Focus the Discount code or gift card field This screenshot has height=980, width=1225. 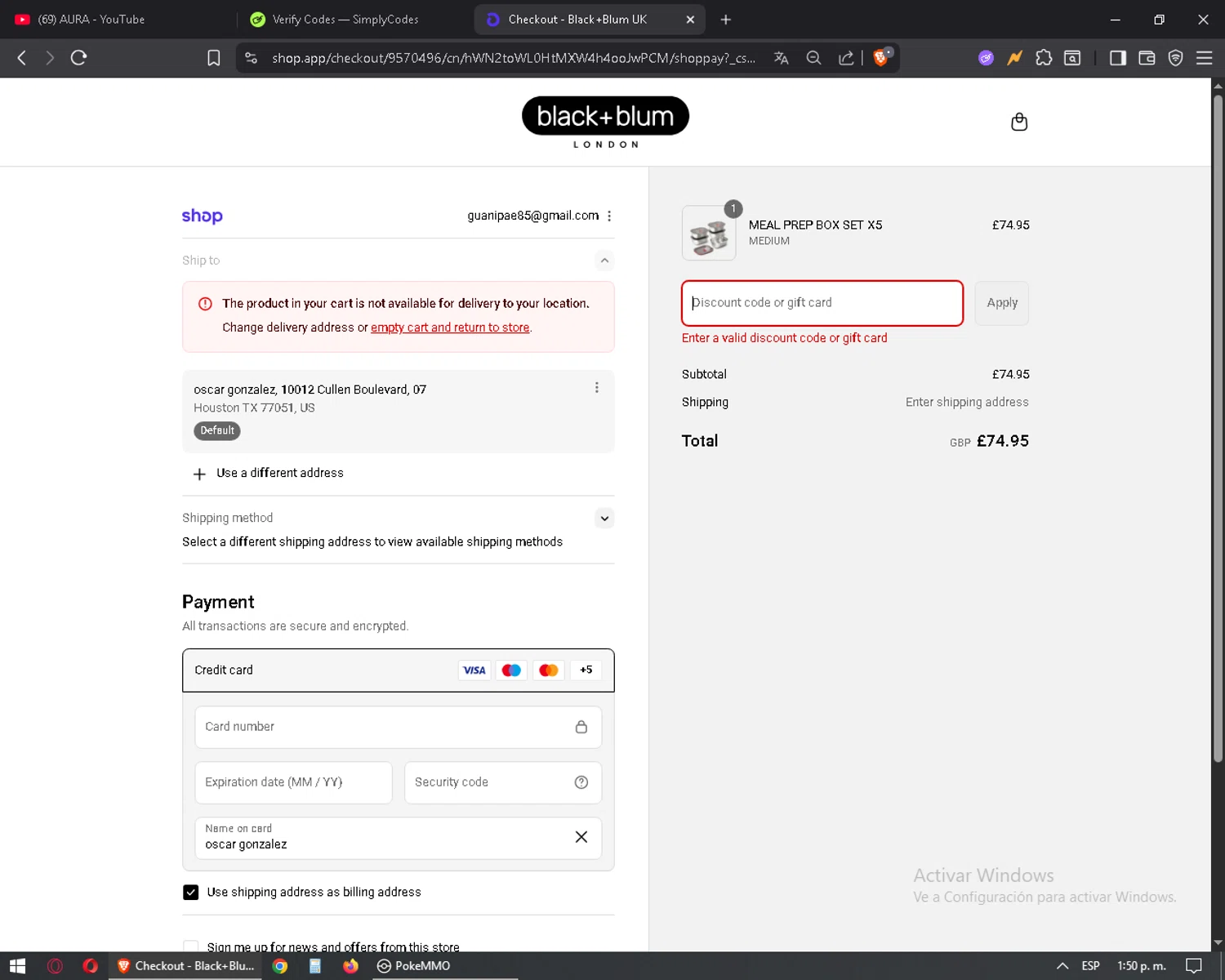pos(822,303)
